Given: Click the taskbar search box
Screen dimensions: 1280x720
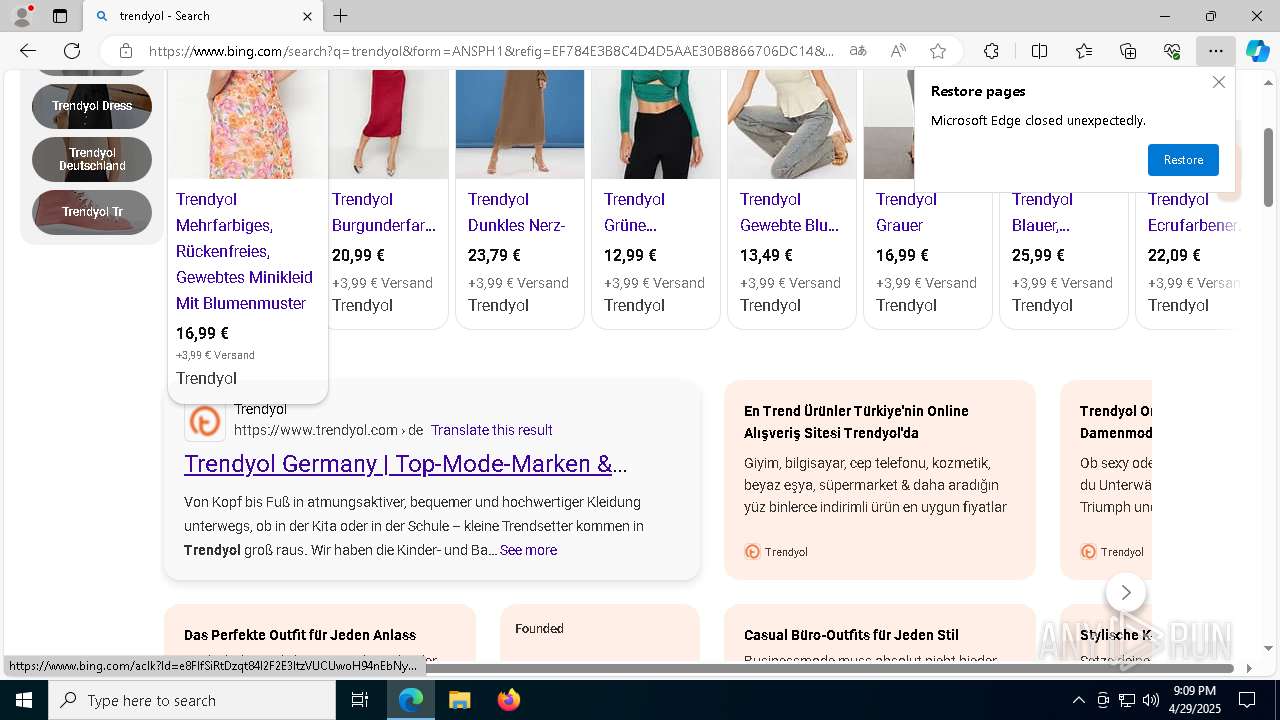Looking at the screenshot, I should point(192,700).
